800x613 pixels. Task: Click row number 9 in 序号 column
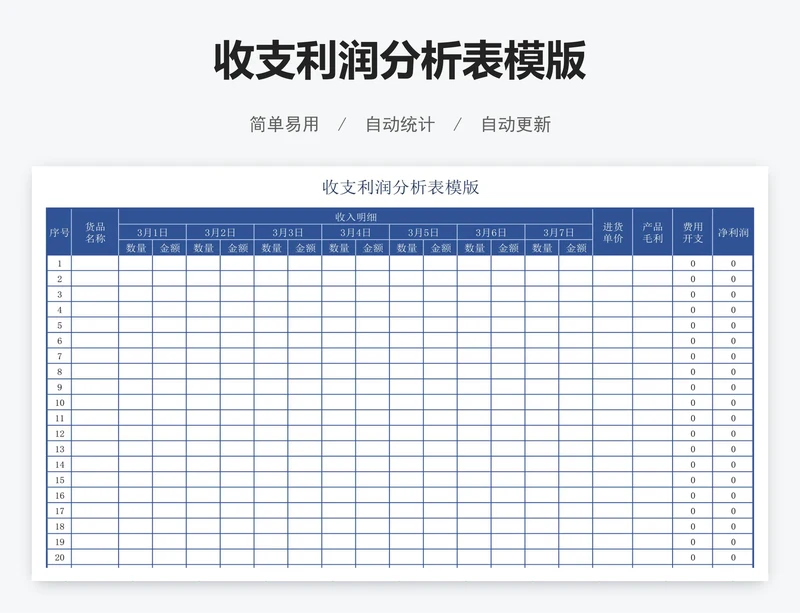[x=59, y=387]
